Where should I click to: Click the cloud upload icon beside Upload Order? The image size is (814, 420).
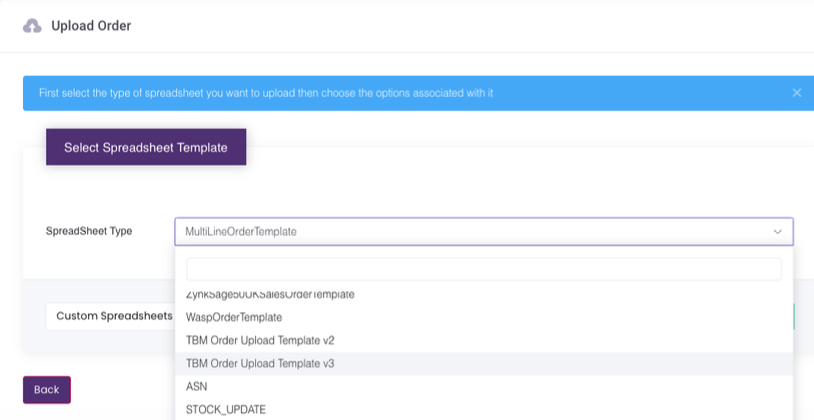pyautogui.click(x=32, y=26)
